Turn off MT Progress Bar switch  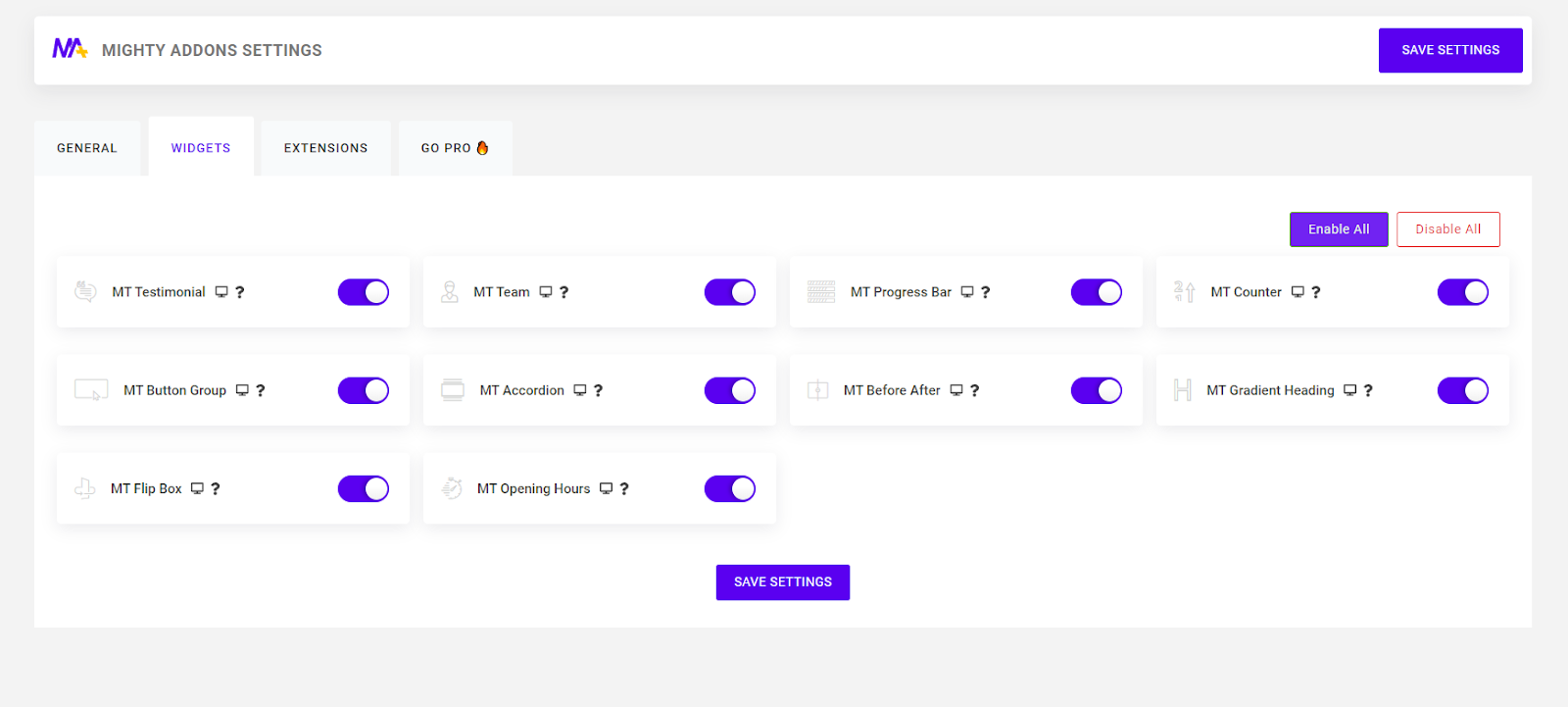pyautogui.click(x=1096, y=292)
